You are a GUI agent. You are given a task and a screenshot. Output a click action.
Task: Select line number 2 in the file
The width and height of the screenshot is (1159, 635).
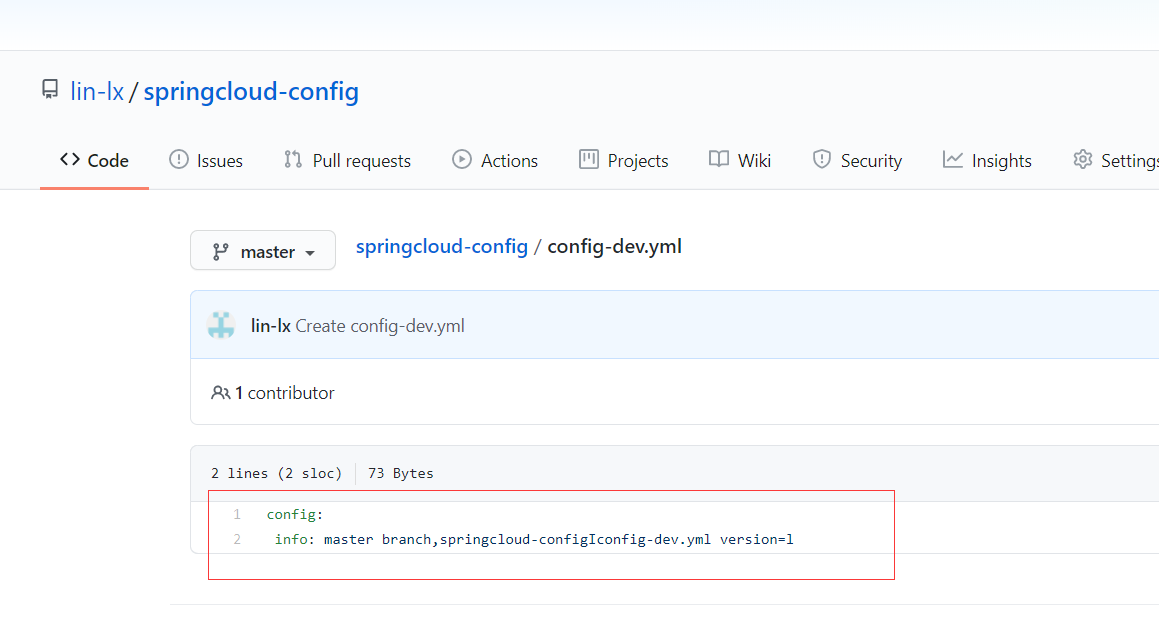point(237,539)
